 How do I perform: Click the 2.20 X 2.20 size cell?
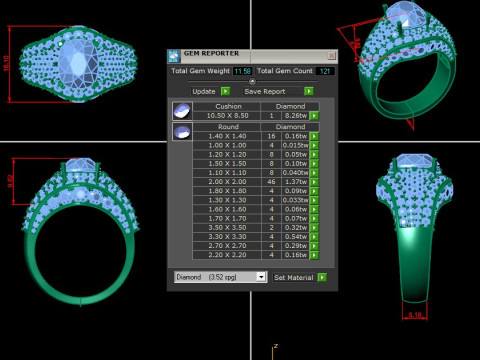pyautogui.click(x=227, y=255)
